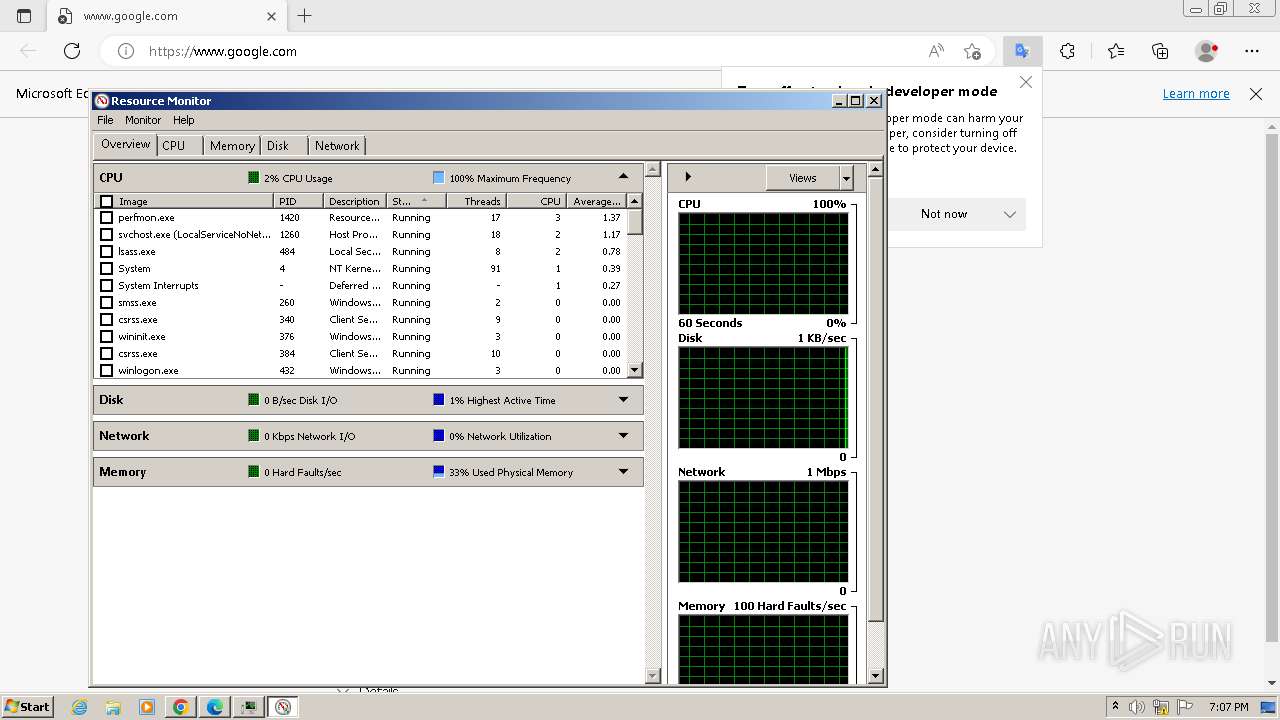Open the Start menu
This screenshot has width=1280, height=720.
click(x=27, y=707)
